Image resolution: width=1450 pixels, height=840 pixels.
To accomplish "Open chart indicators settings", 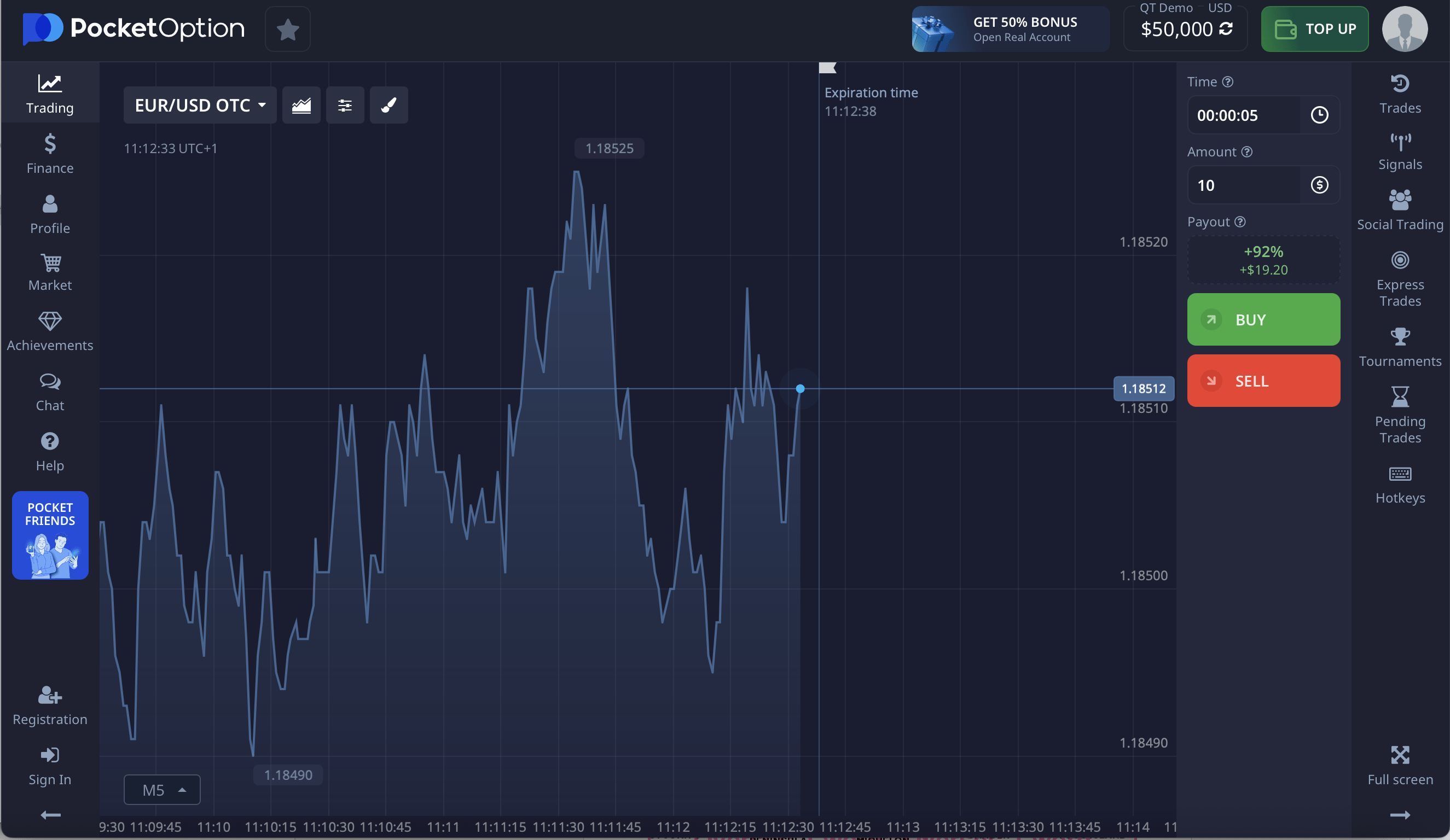I will click(x=345, y=105).
